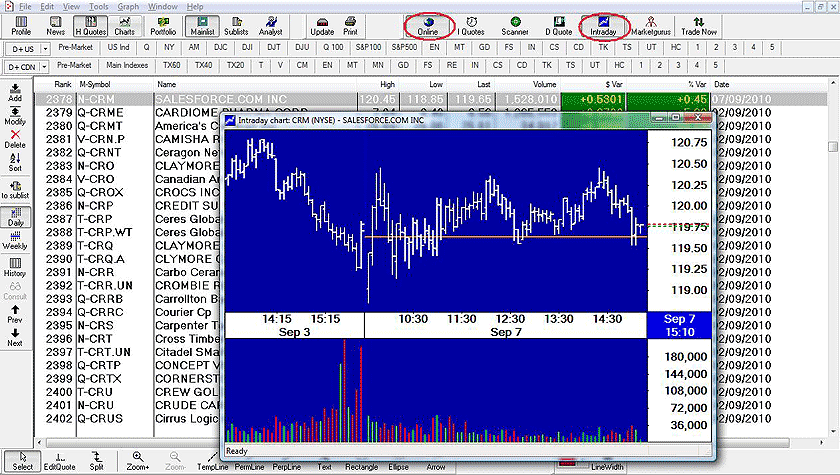
Task: Click the Zoom+ tool
Action: [138, 461]
